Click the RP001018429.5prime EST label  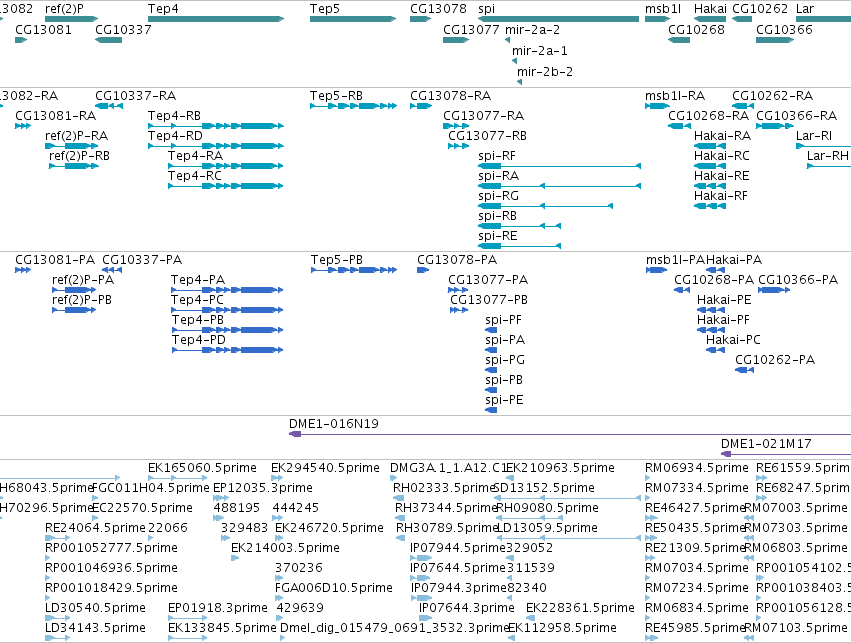click(x=111, y=588)
